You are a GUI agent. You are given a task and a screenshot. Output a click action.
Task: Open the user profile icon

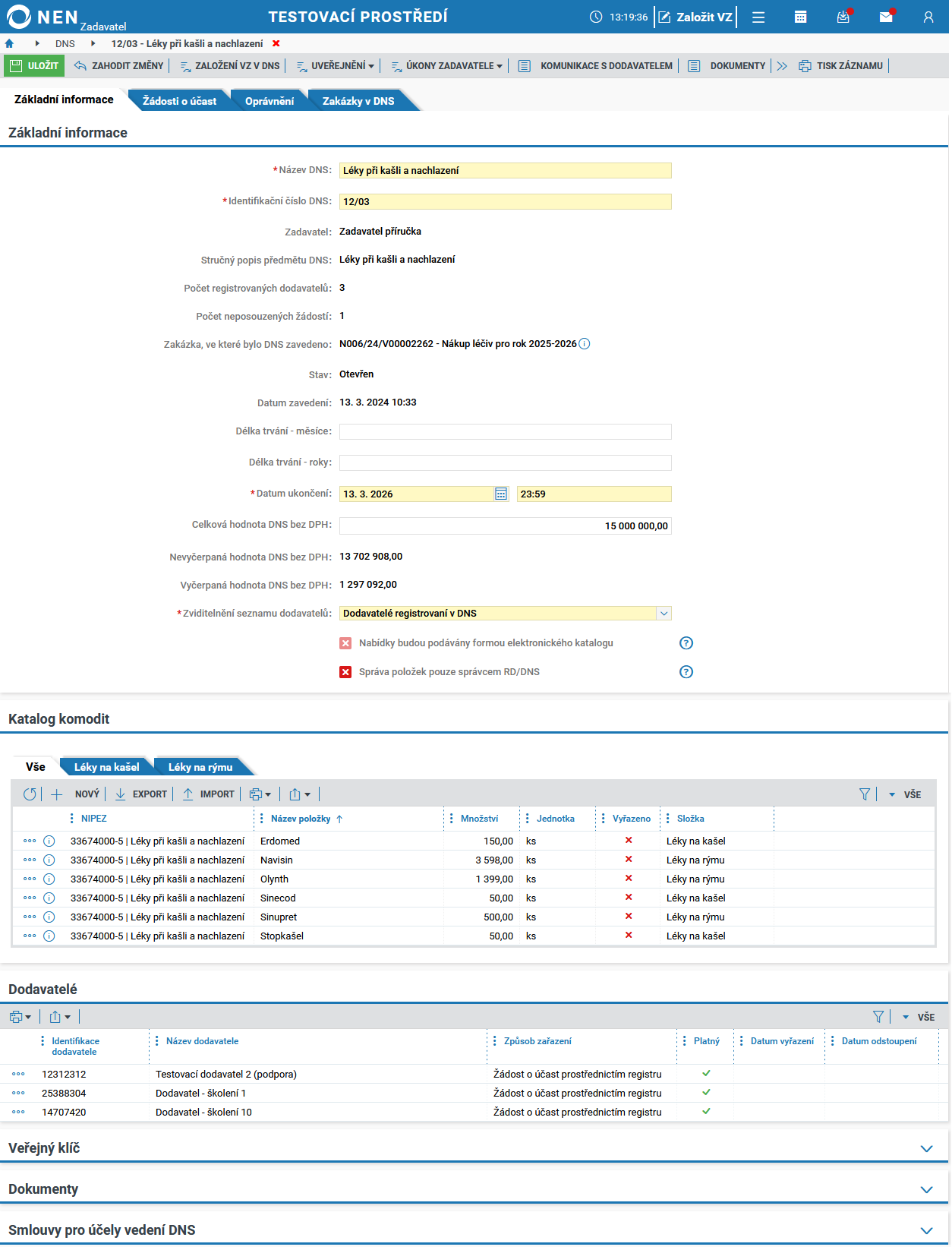click(928, 17)
